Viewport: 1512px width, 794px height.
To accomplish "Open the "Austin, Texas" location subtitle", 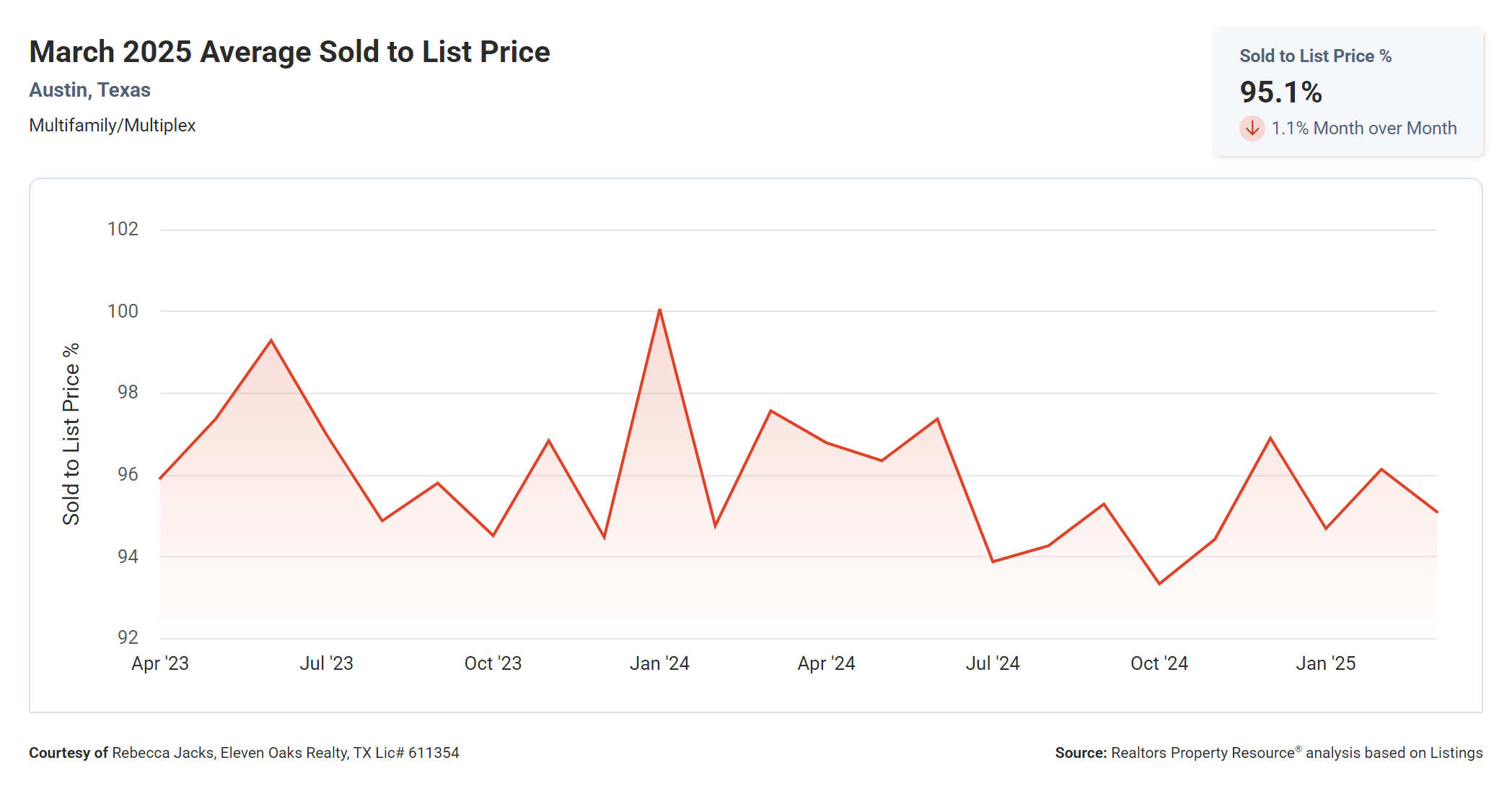I will coord(89,90).
